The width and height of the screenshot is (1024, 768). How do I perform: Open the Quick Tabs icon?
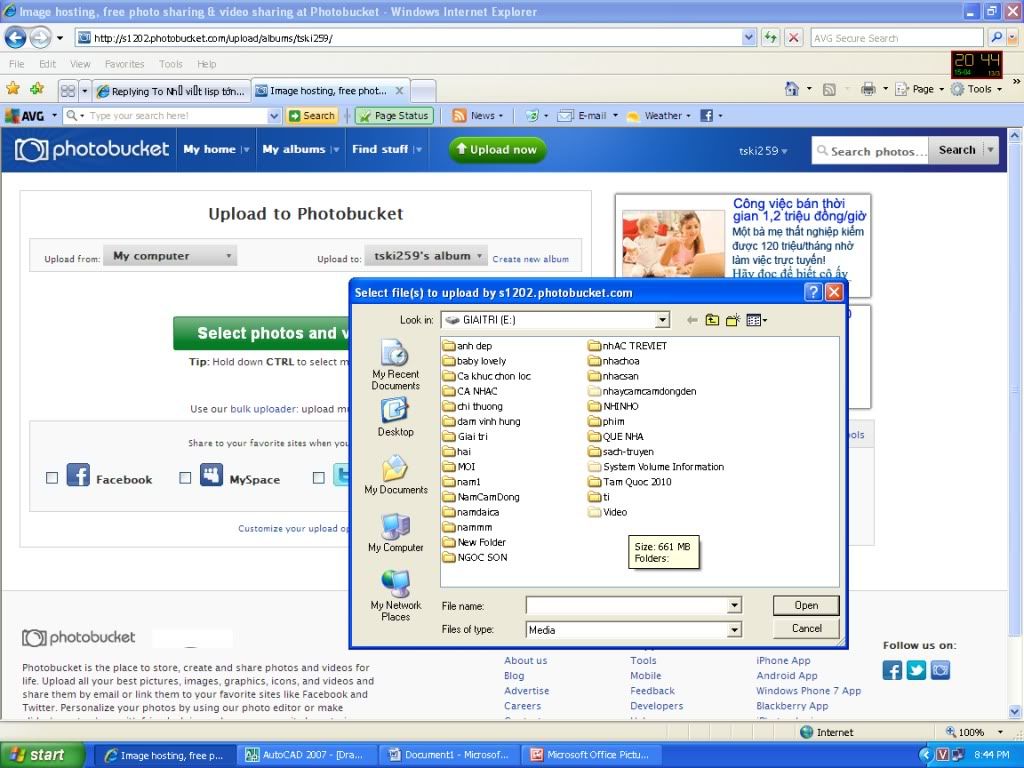[x=67, y=91]
